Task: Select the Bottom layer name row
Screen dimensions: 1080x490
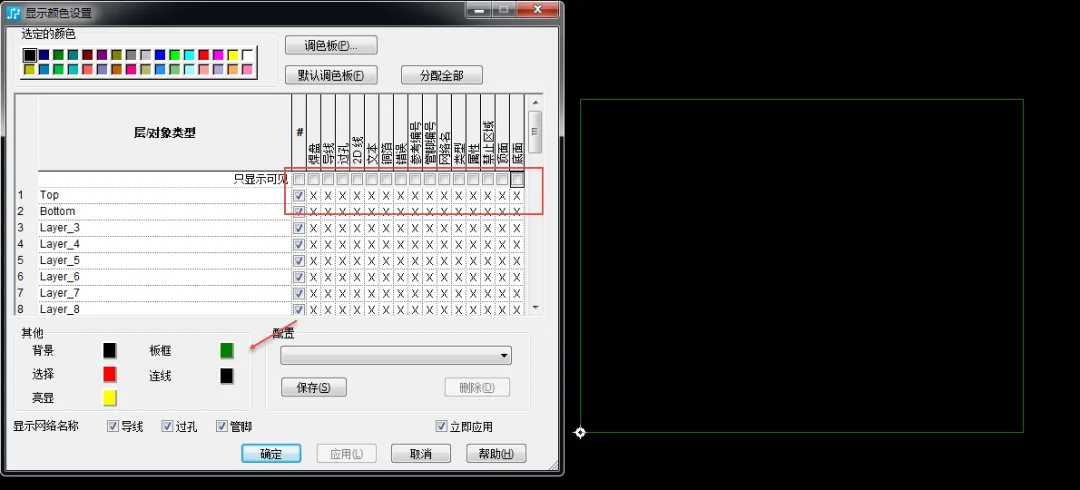Action: coord(165,212)
